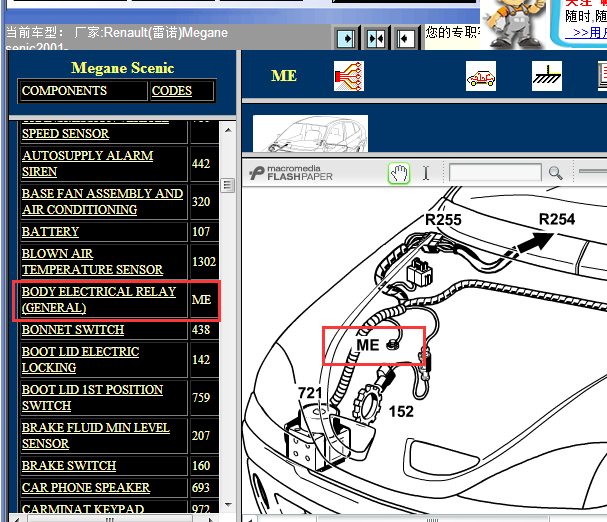Click code 320 cell
Screen dimensions: 607x522
tap(204, 201)
